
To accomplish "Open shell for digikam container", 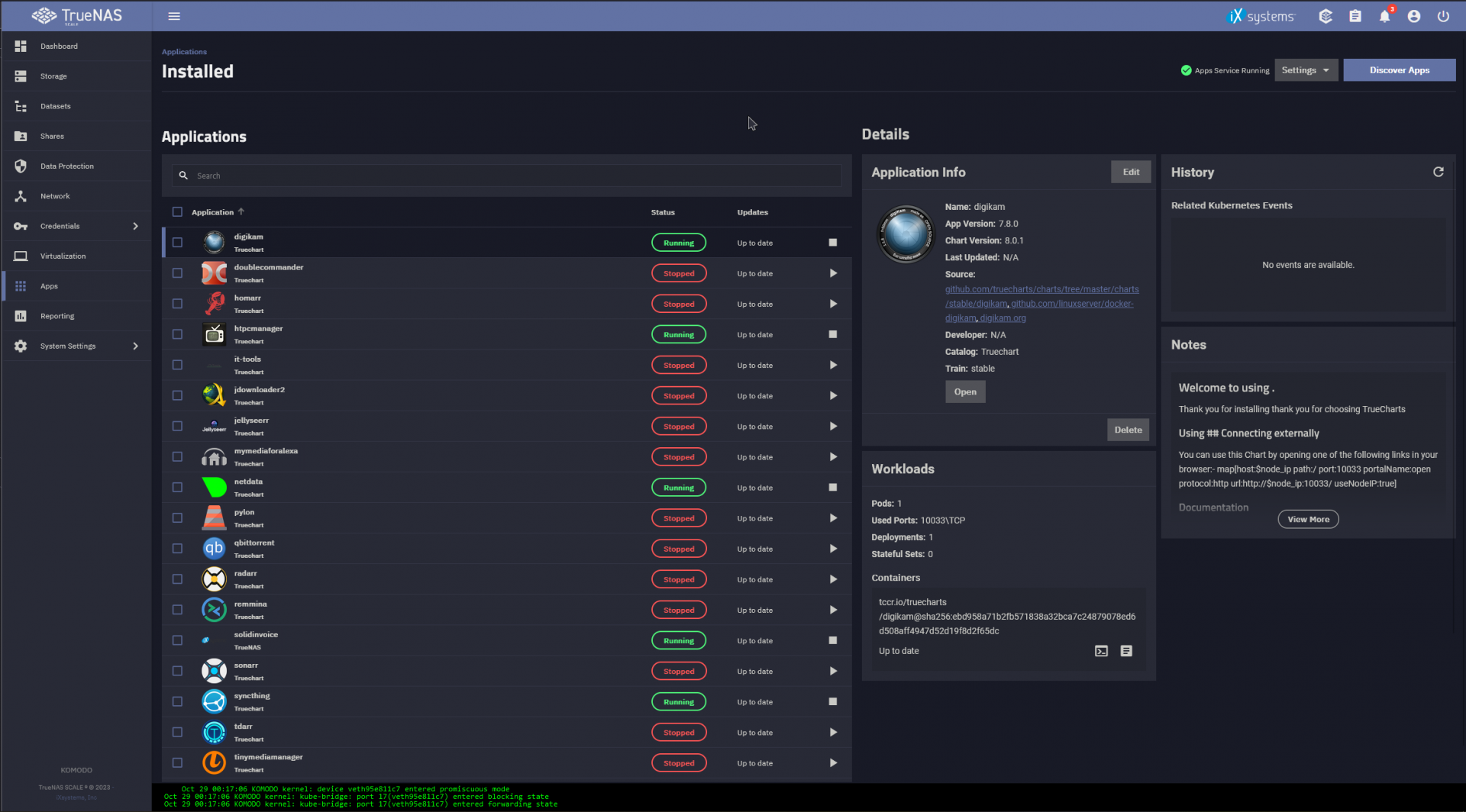I will 1101,651.
